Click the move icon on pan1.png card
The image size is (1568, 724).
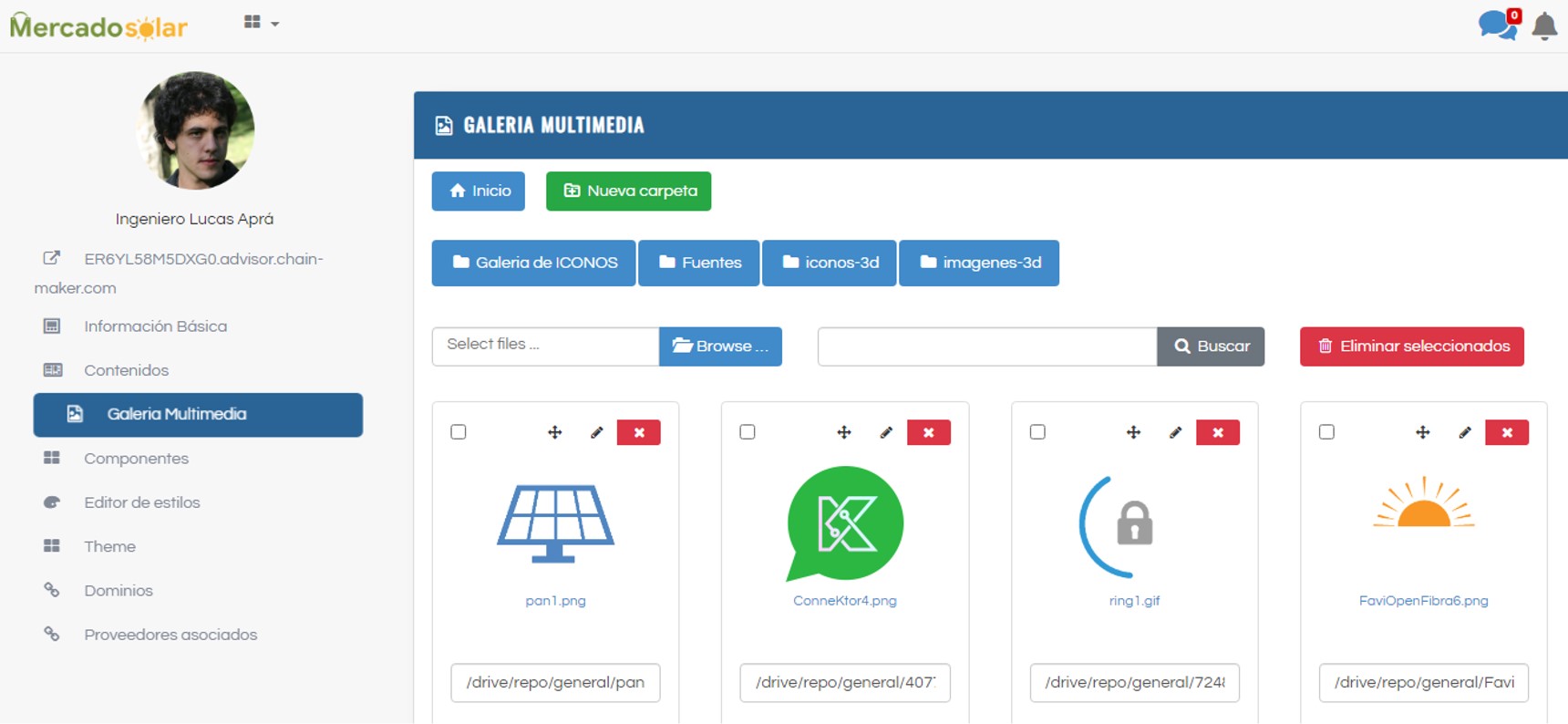pyautogui.click(x=554, y=432)
